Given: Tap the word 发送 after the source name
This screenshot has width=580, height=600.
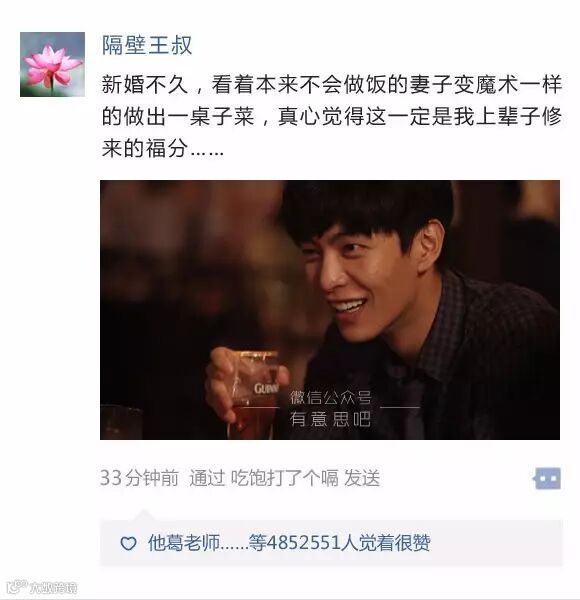Looking at the screenshot, I should (362, 478).
